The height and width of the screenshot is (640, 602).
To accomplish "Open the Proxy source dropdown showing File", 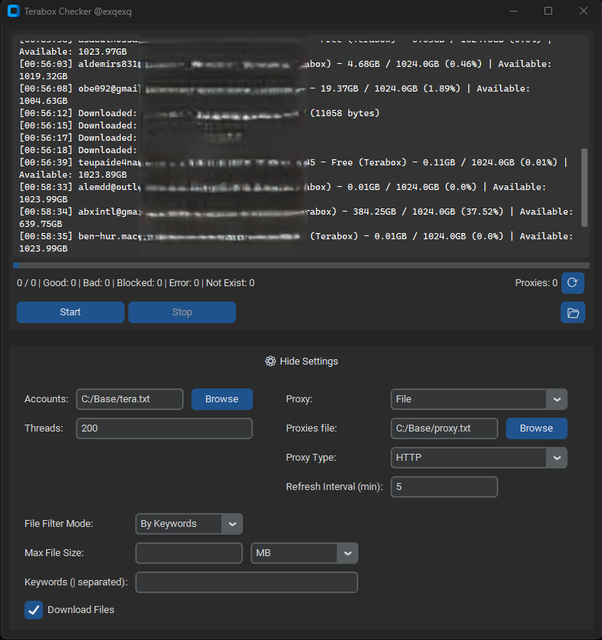I will (478, 399).
